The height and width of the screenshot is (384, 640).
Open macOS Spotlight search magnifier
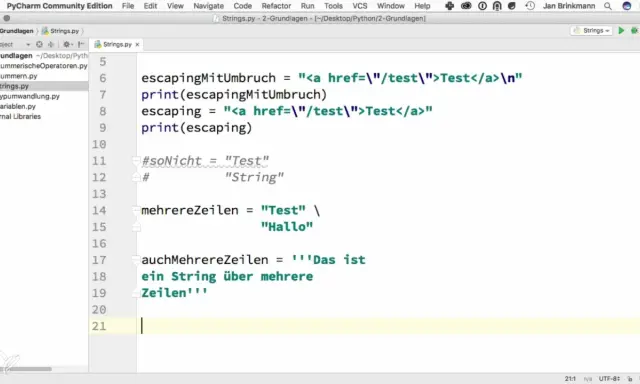pos(608,6)
